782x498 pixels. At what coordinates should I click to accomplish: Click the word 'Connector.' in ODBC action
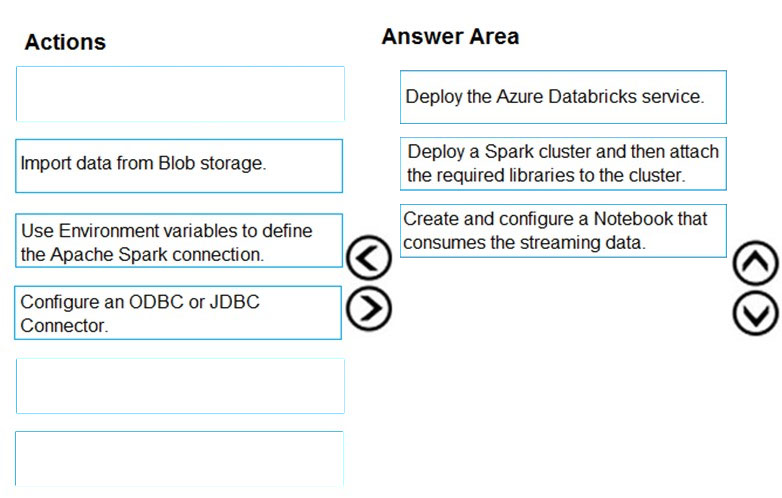point(64,326)
